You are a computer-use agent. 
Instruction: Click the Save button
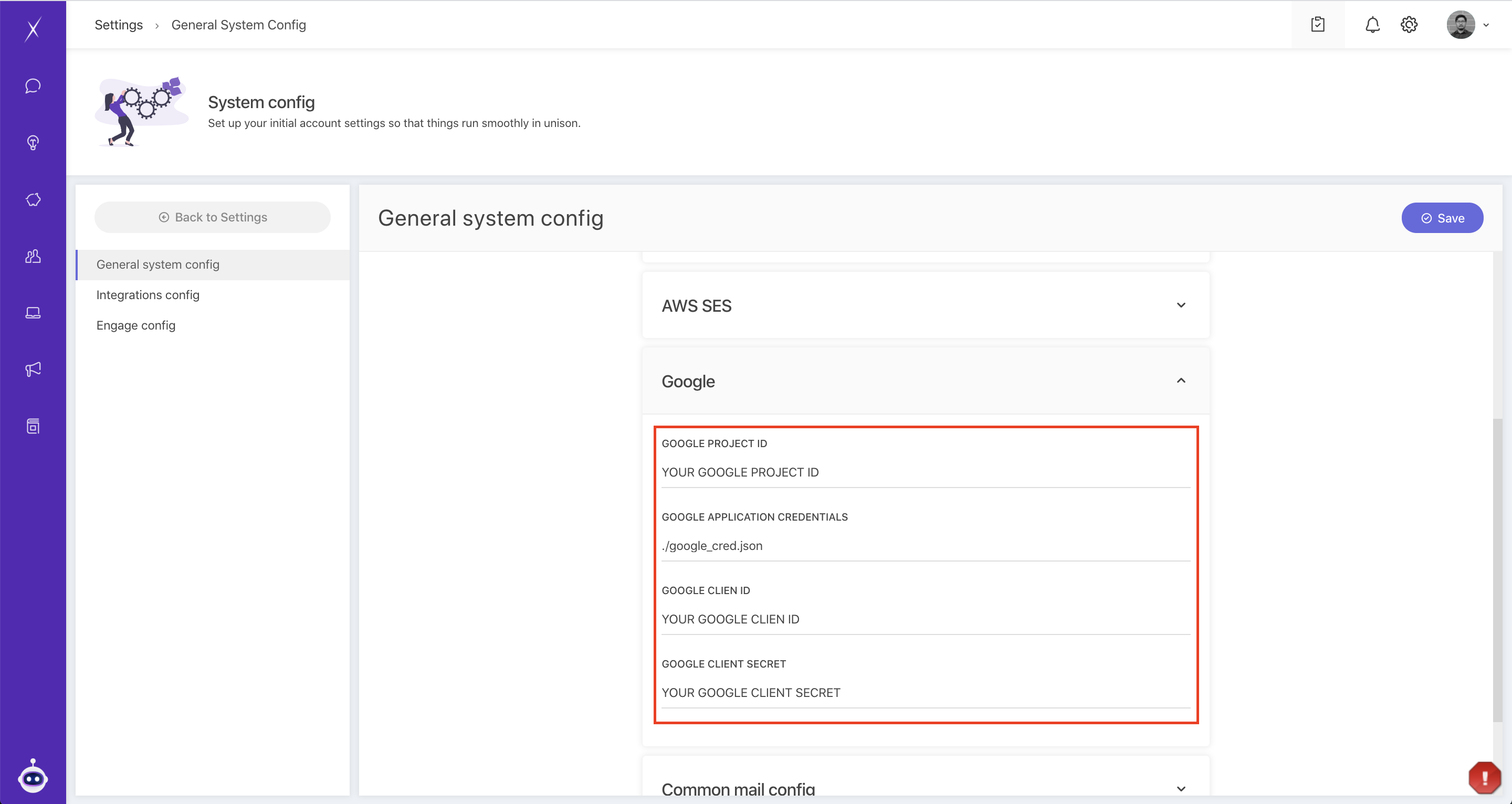(x=1442, y=218)
